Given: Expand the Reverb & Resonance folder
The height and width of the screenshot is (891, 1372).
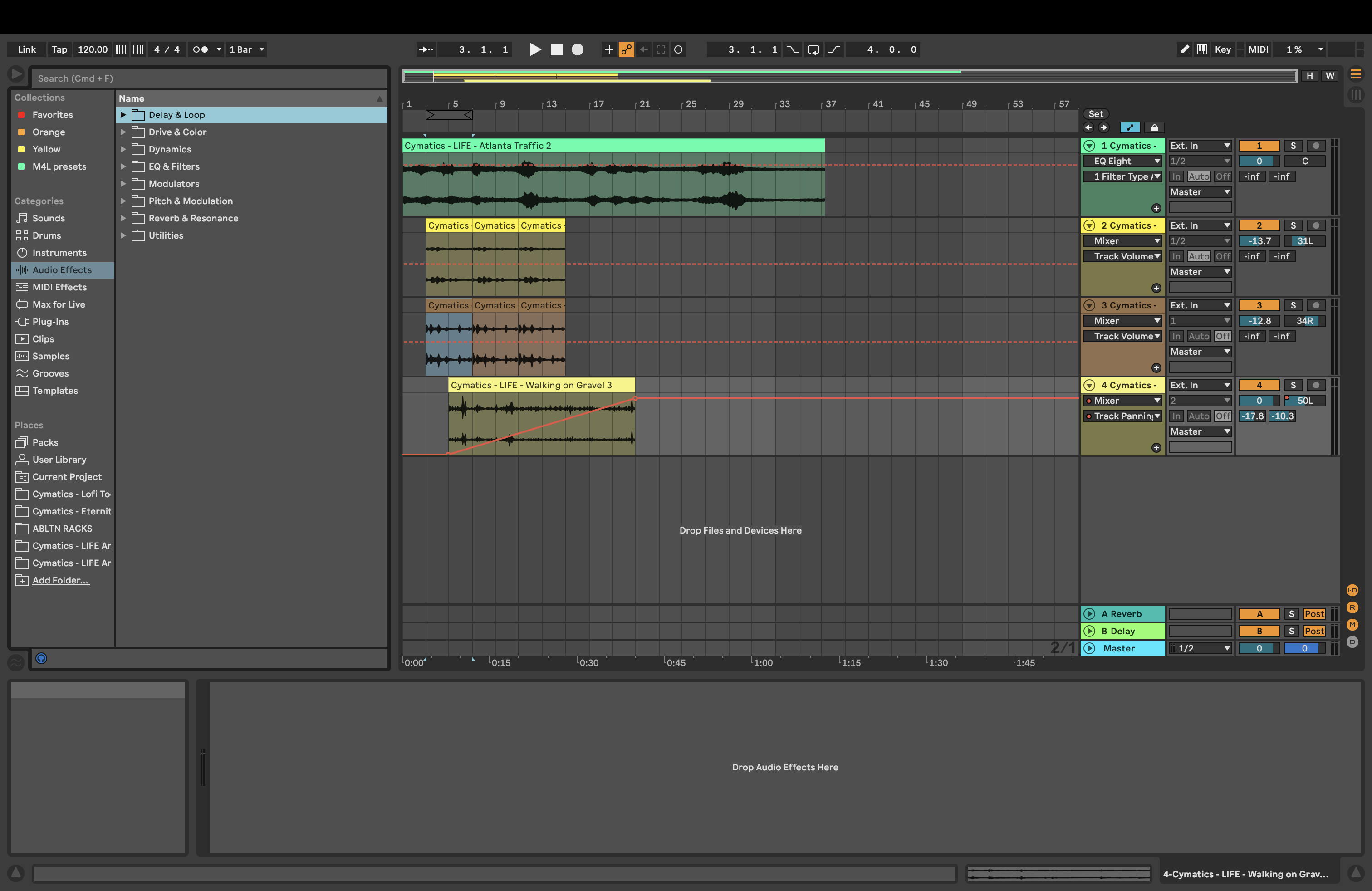Looking at the screenshot, I should (x=123, y=219).
